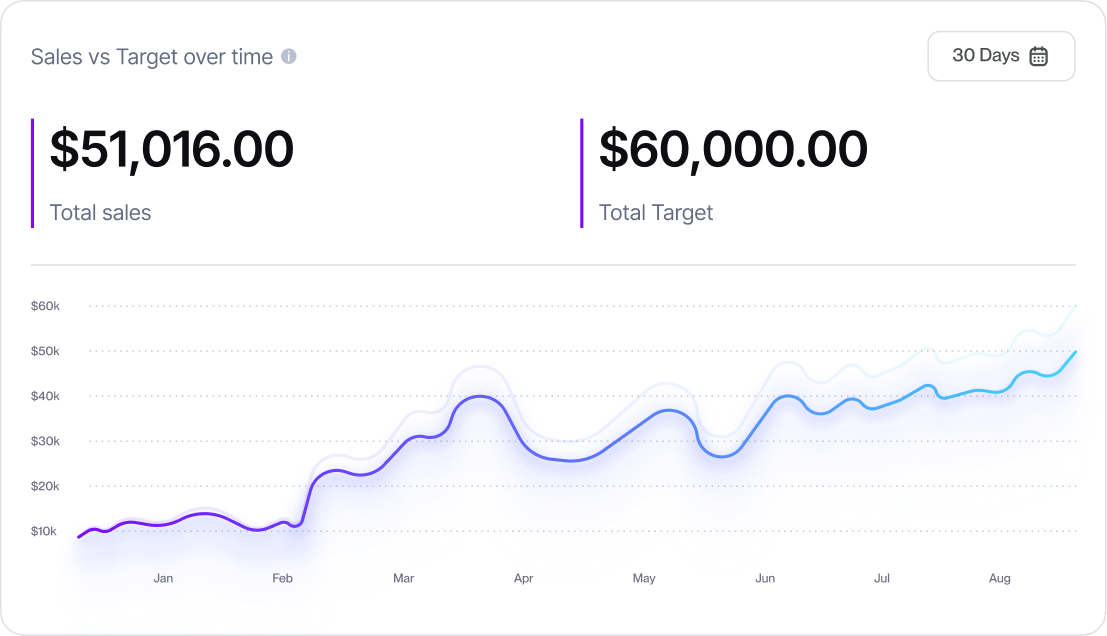Image resolution: width=1107 pixels, height=636 pixels.
Task: Click the info icon next to the chart title
Action: click(290, 57)
